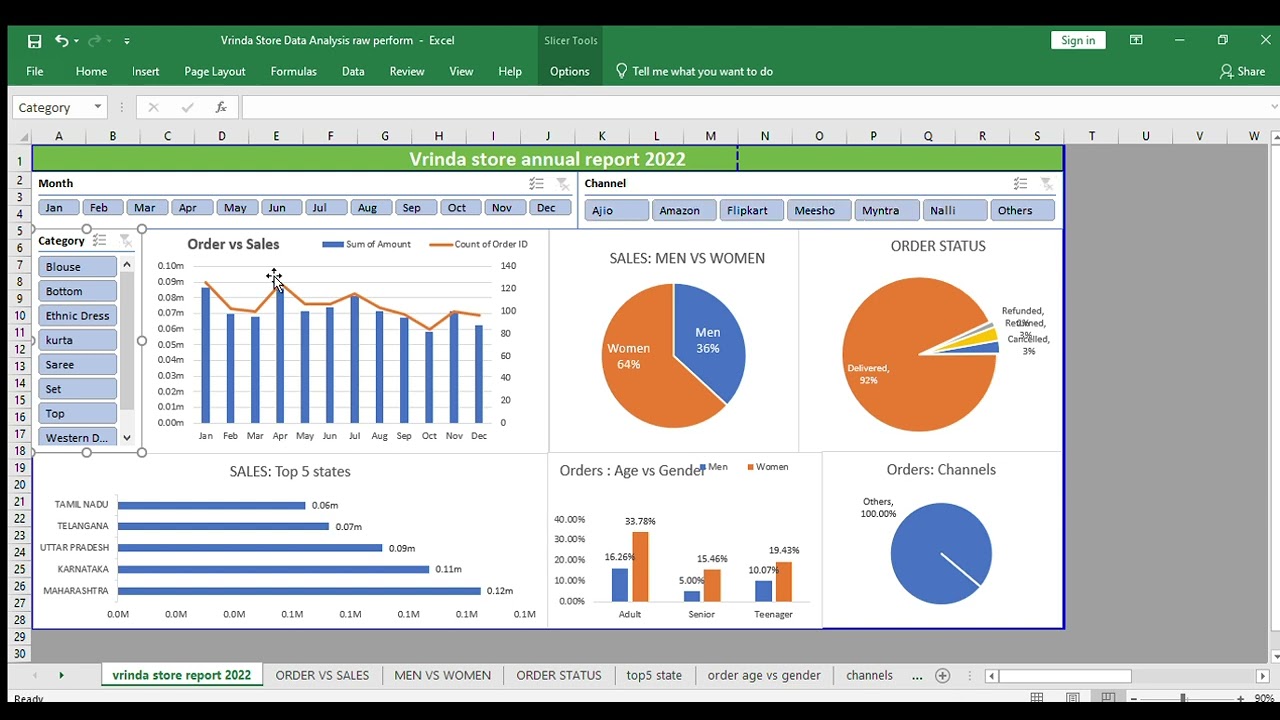
Task: Open Slicer Tools Options tab
Action: click(x=569, y=71)
